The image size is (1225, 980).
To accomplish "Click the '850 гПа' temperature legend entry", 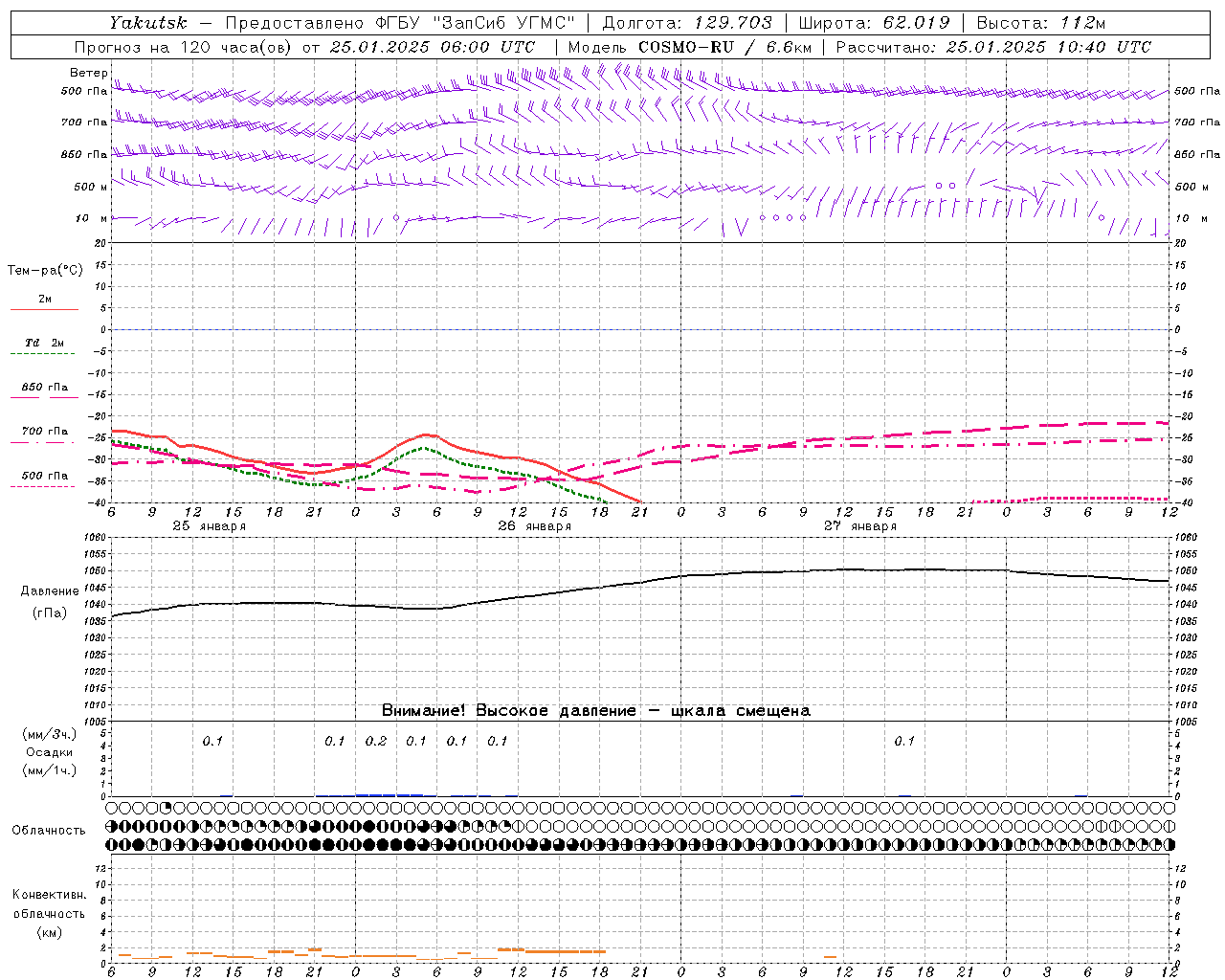I will point(45,388).
